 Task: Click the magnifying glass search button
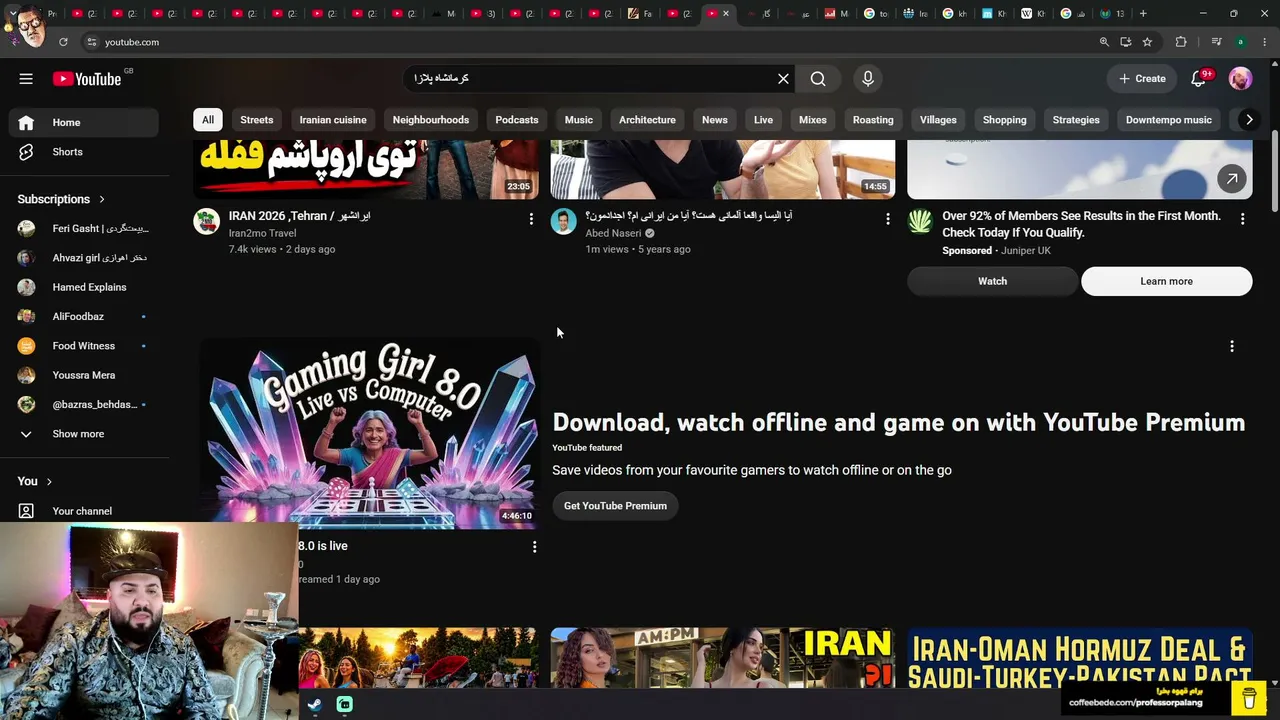818,79
